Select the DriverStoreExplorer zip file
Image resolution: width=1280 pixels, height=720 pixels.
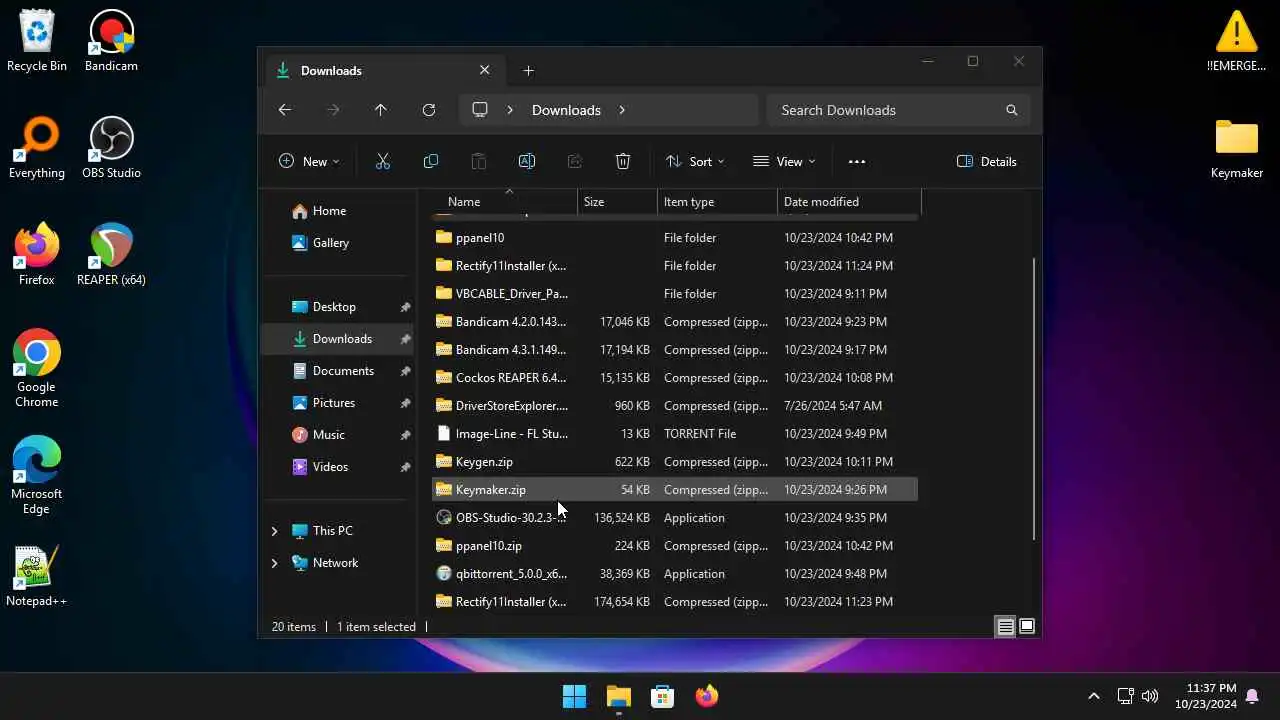675,406
